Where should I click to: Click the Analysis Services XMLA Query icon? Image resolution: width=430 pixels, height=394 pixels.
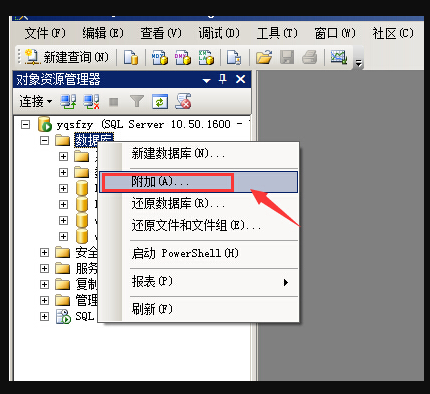tap(206, 57)
